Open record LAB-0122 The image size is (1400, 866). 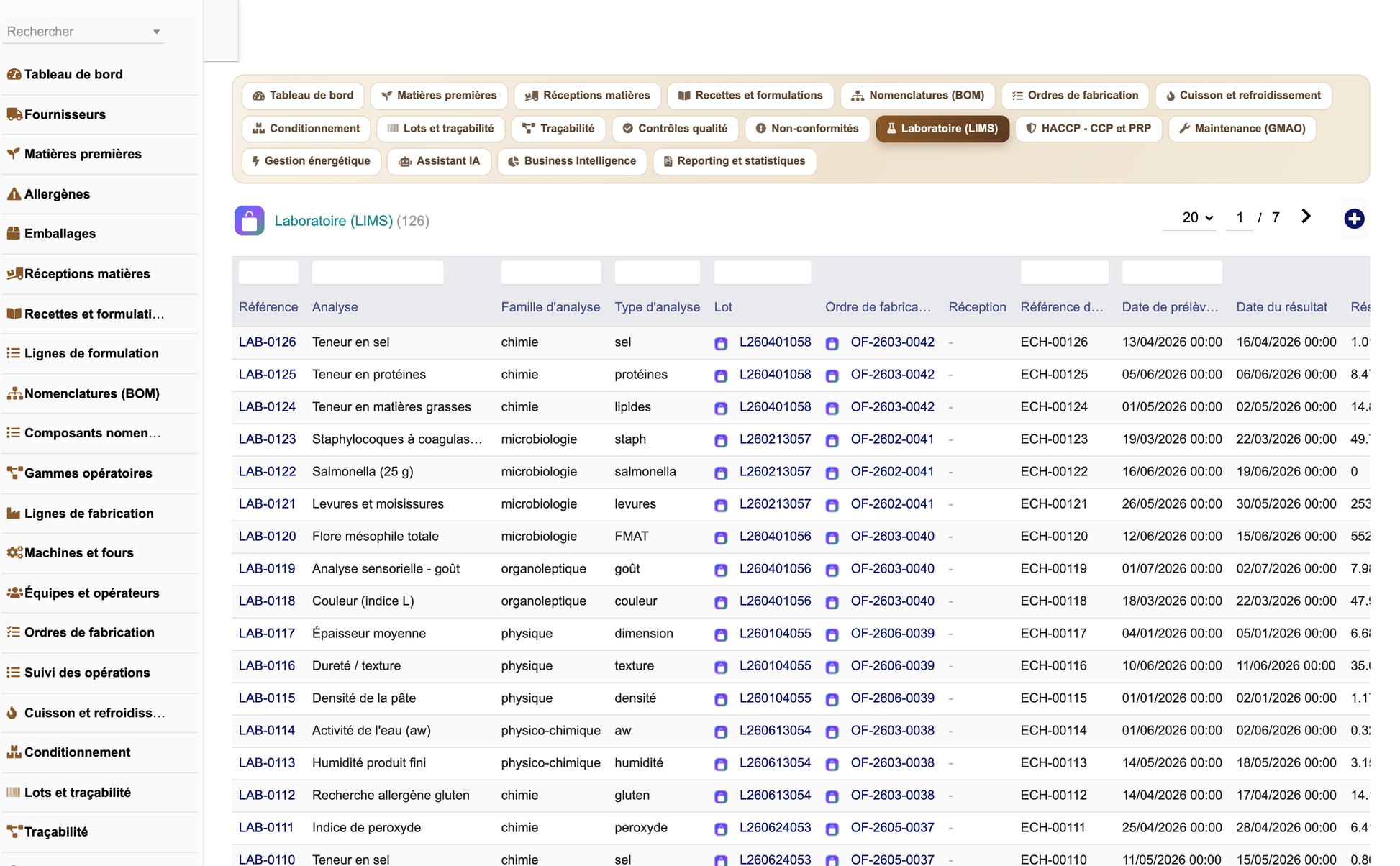267,472
